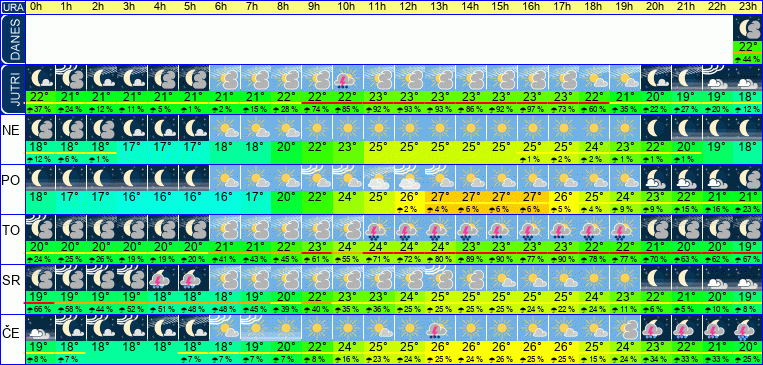Click the moon icon at PO 0h
Viewport: 763px width, 365px height.
point(40,178)
